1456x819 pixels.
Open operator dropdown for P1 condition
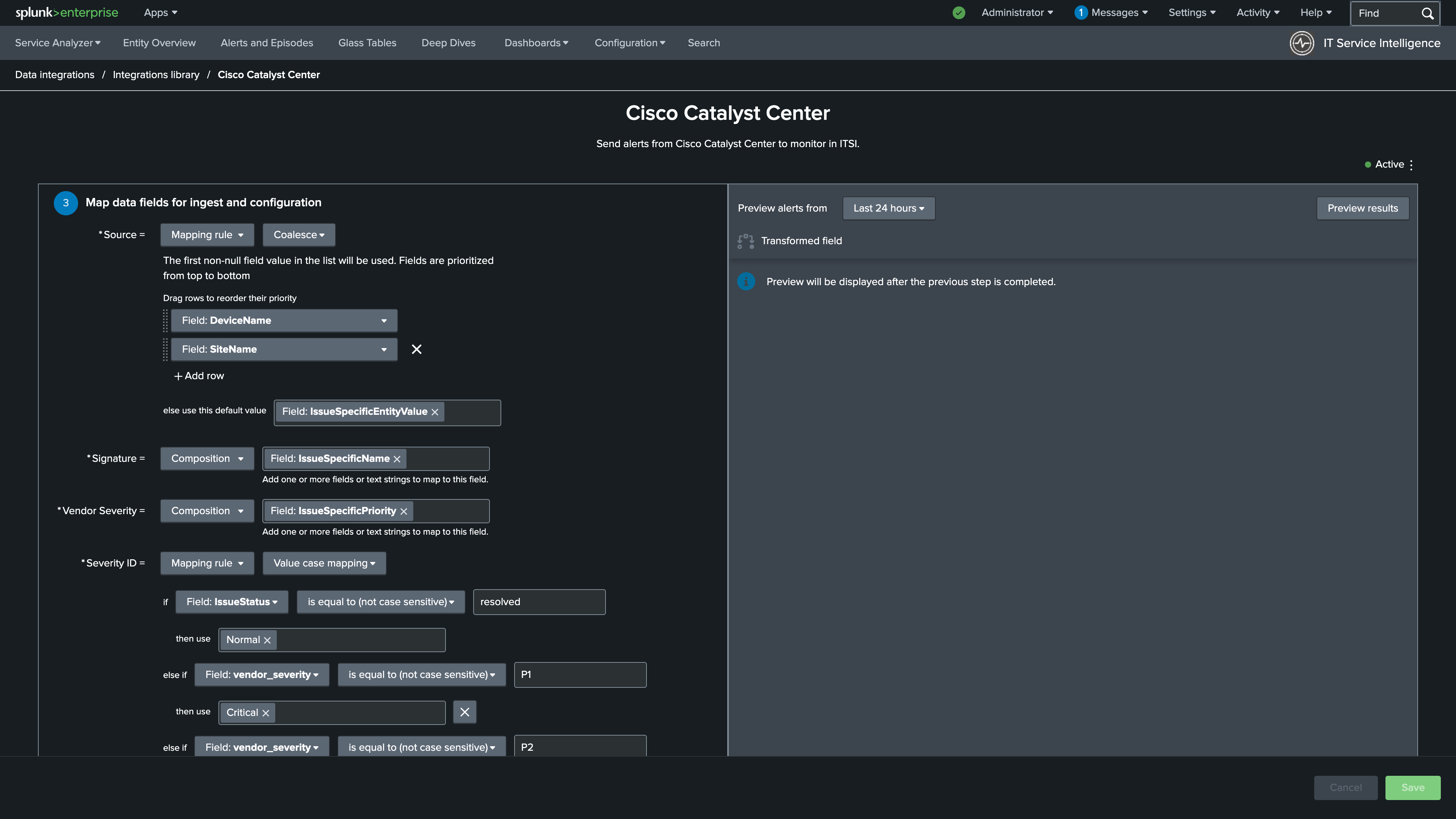[422, 675]
